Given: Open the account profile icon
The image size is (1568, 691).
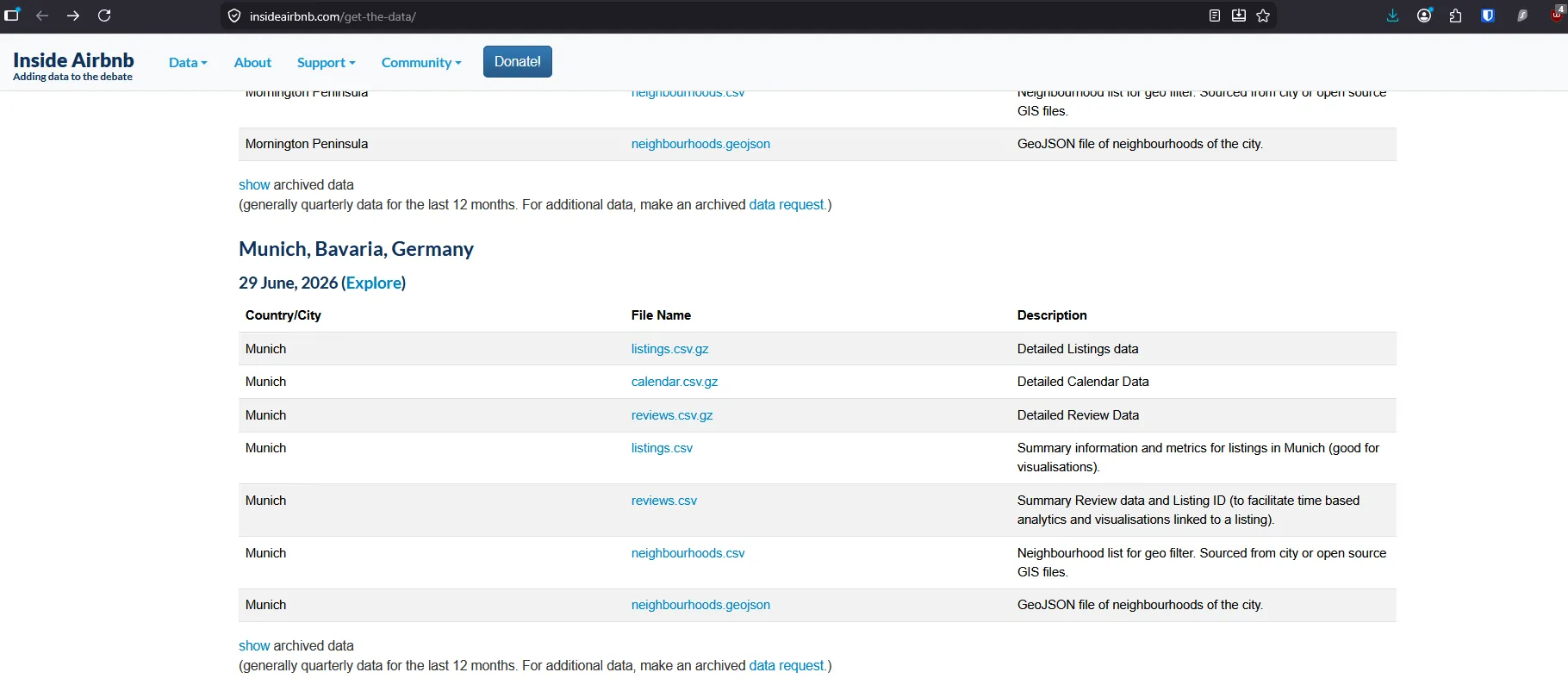Looking at the screenshot, I should point(1424,16).
